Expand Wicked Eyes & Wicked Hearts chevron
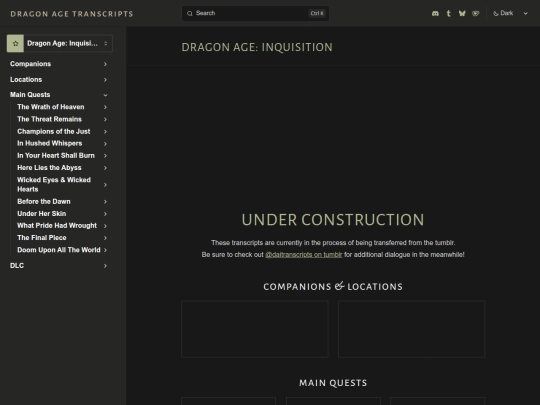The width and height of the screenshot is (540, 405). [105, 185]
